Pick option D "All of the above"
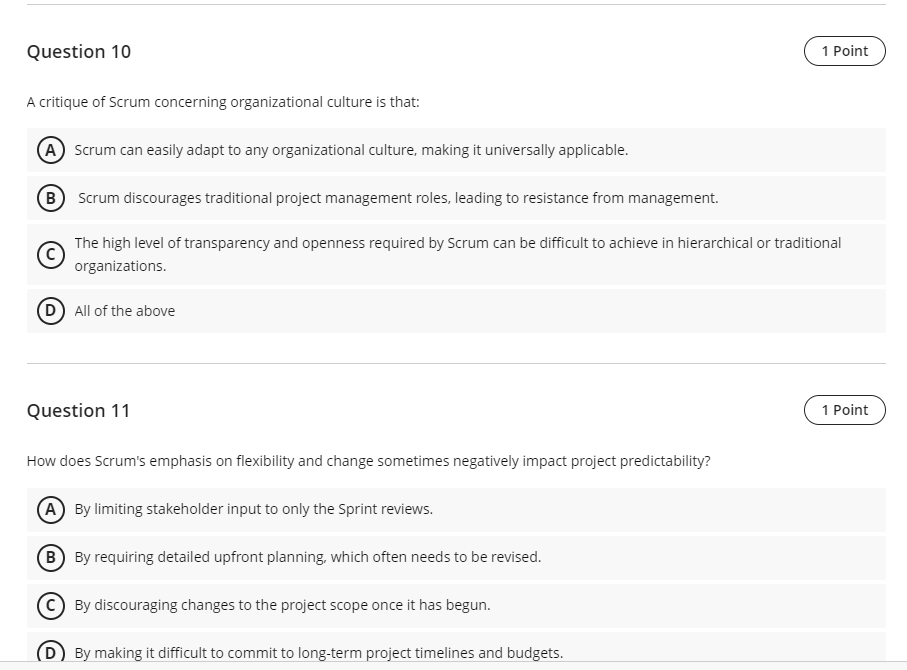 [x=50, y=310]
